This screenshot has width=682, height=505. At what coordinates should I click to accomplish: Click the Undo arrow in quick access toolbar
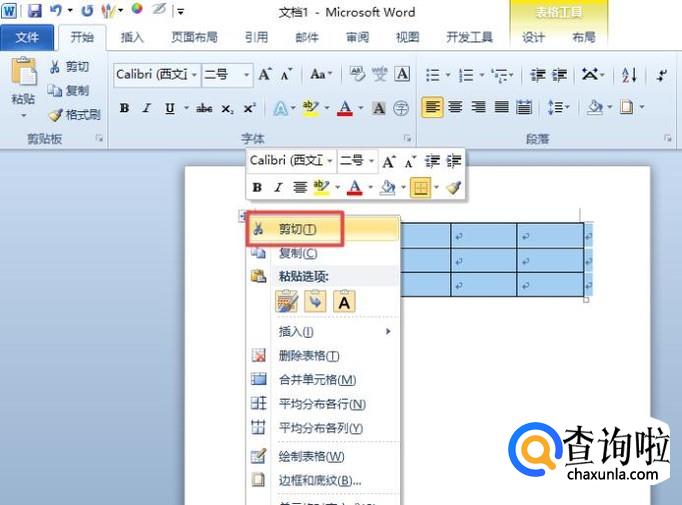[57, 10]
